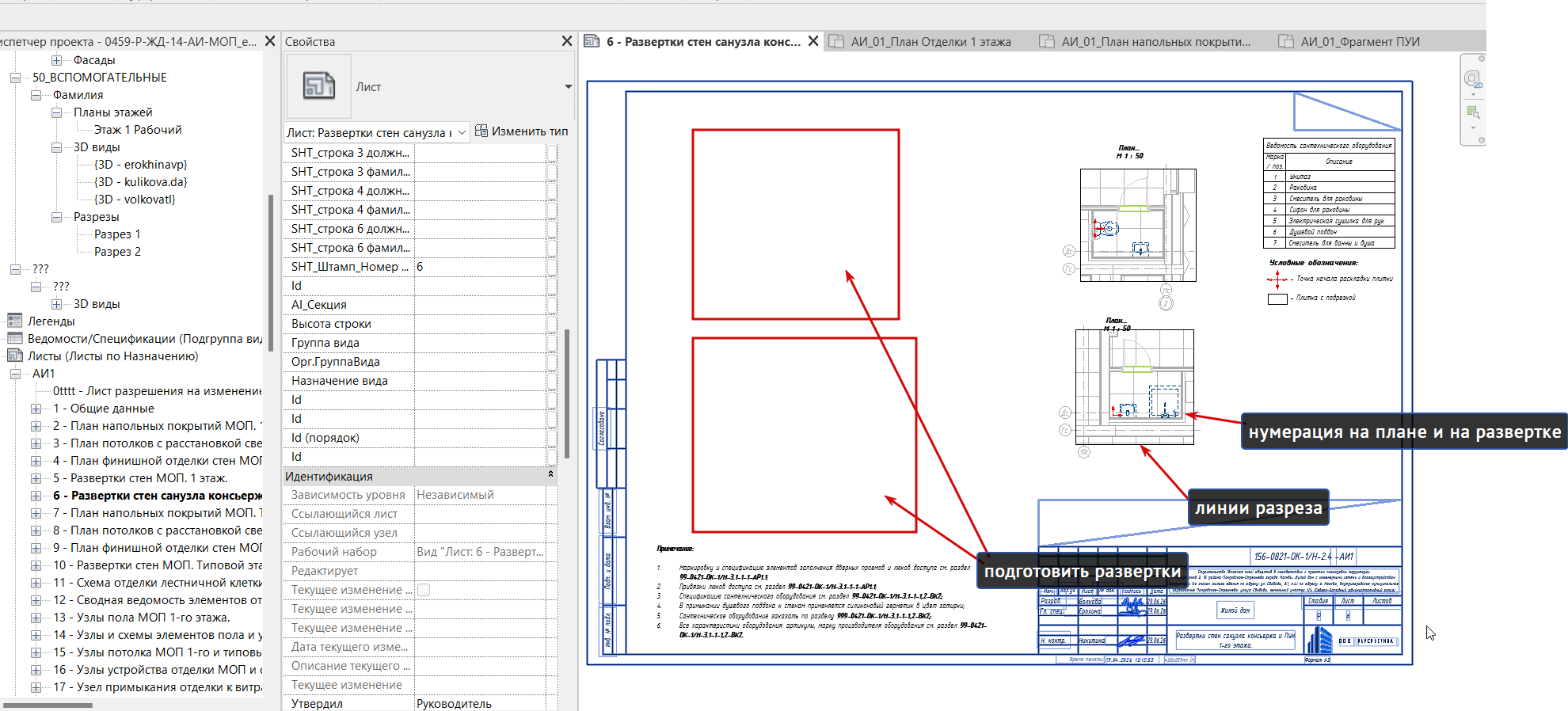Image resolution: width=1568 pixels, height=711 pixels.
Task: Expand the Фасады tree node
Action: pyautogui.click(x=56, y=60)
